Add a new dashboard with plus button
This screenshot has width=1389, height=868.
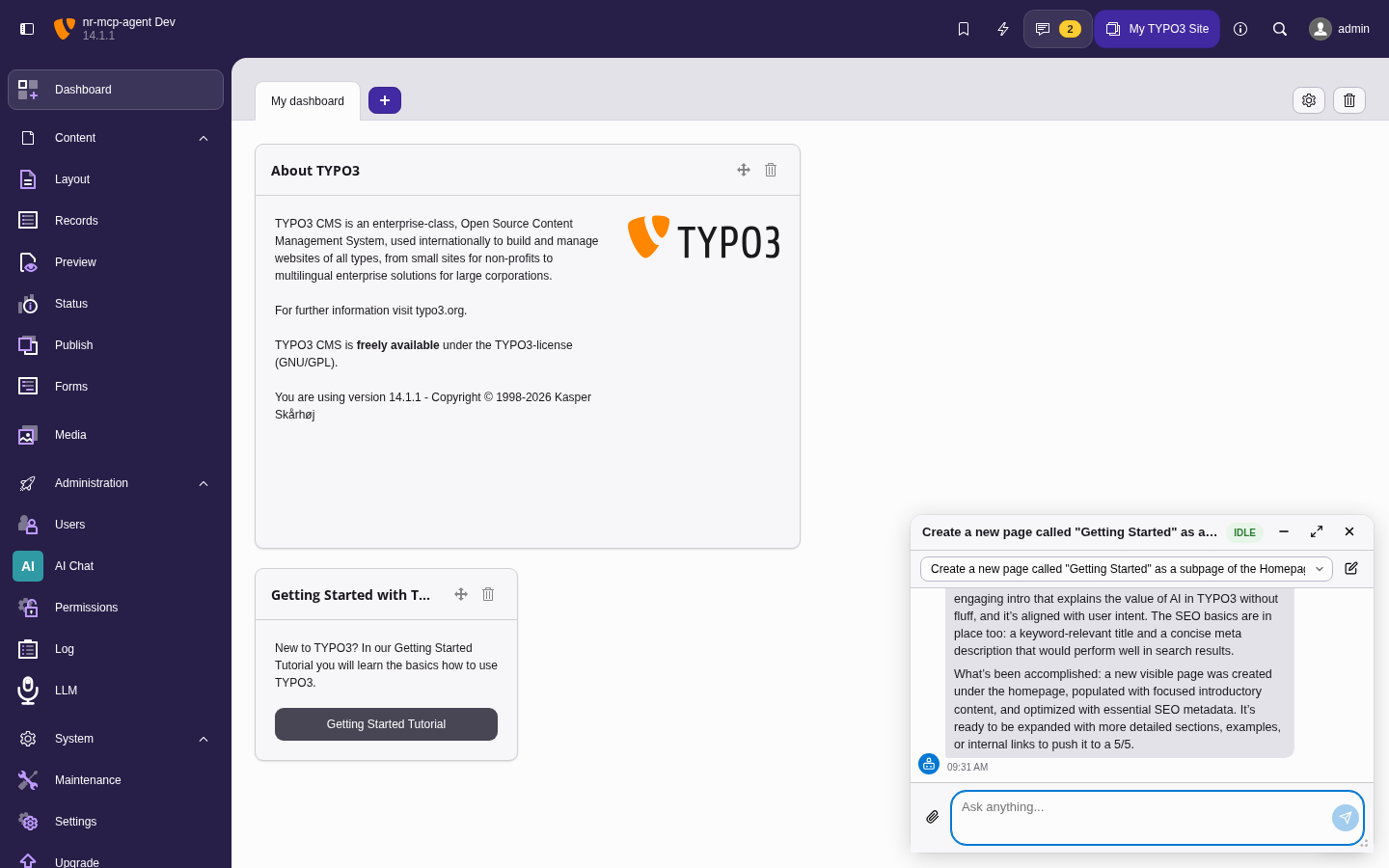click(385, 100)
